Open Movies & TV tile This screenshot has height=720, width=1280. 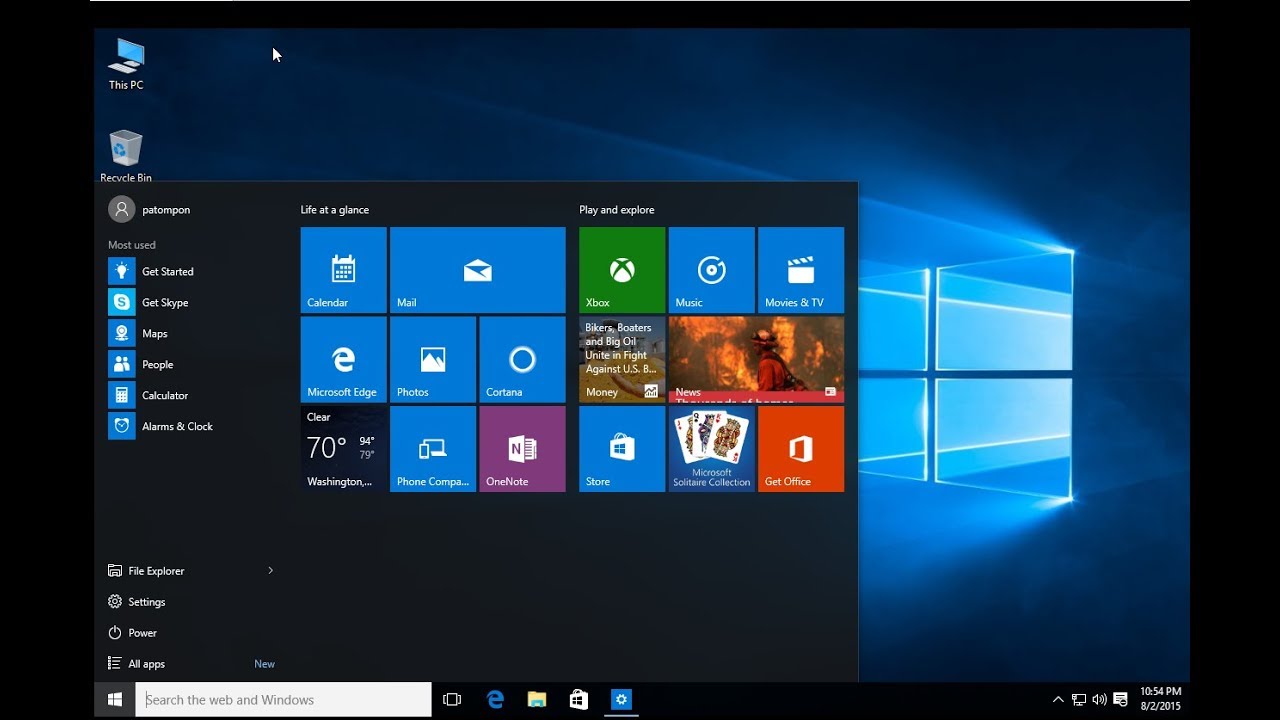click(x=801, y=270)
